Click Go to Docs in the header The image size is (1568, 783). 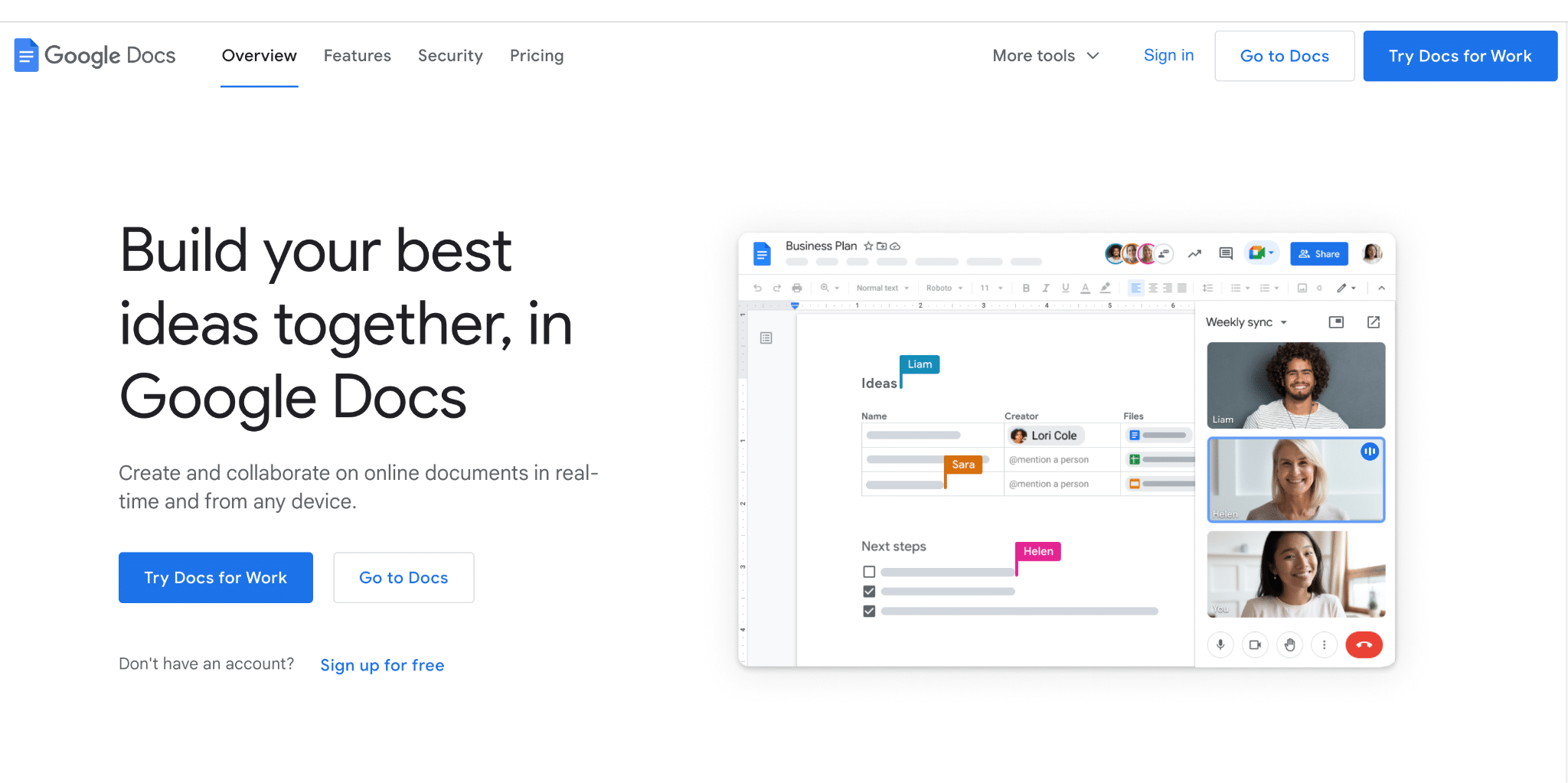1285,56
